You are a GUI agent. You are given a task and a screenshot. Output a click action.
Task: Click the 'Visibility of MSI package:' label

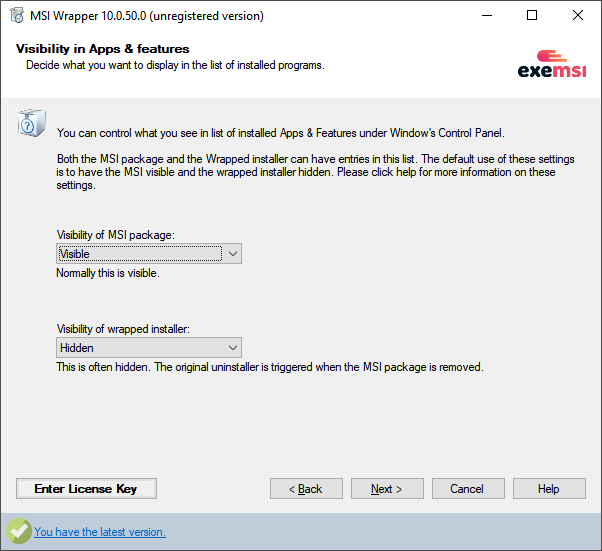(x=116, y=235)
